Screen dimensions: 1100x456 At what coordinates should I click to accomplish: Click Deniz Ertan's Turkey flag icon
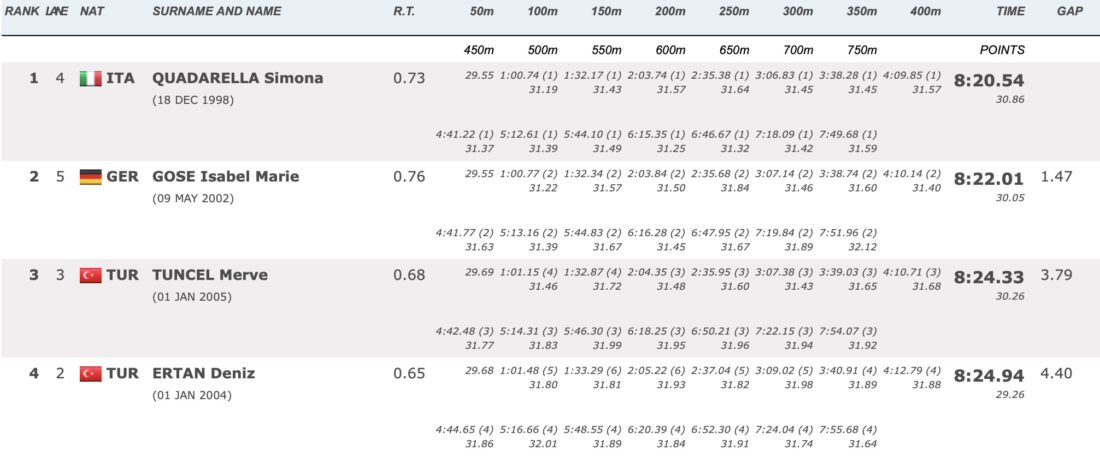tap(90, 374)
